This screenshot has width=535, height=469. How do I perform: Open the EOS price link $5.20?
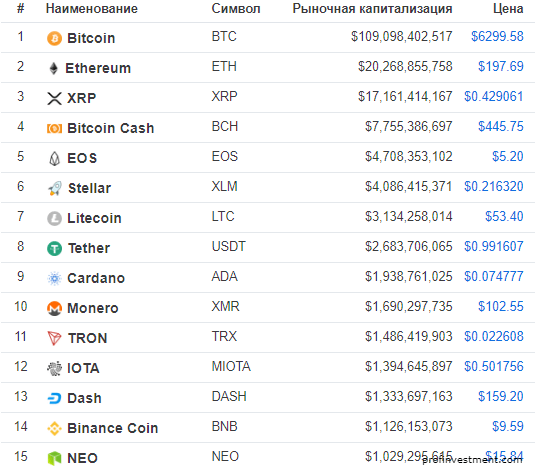(x=507, y=156)
